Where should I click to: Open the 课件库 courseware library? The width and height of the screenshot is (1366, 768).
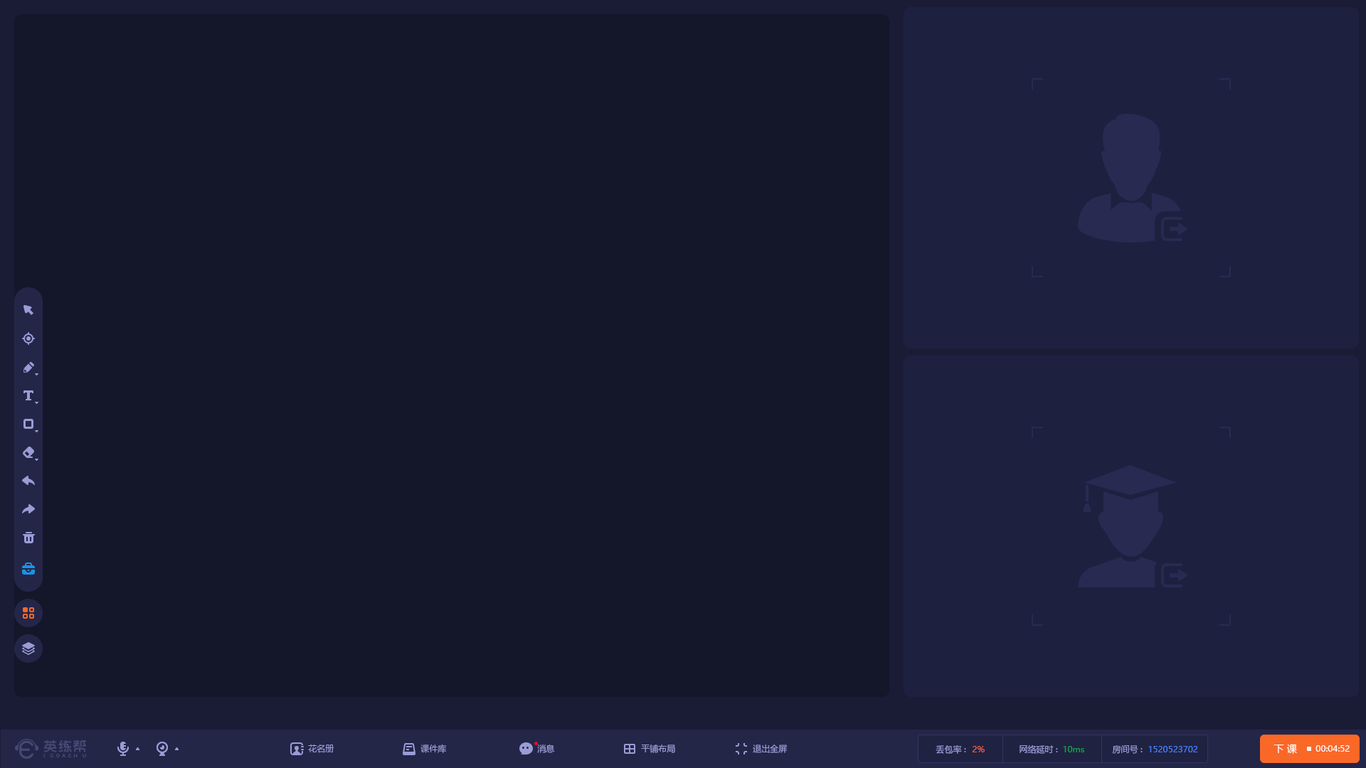(424, 749)
